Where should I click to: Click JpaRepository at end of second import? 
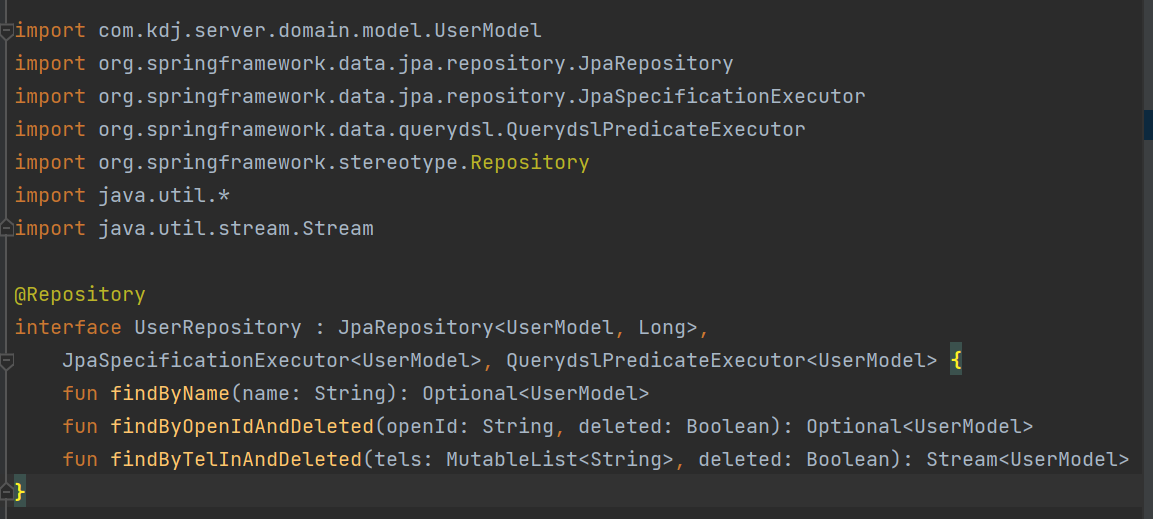coord(655,64)
